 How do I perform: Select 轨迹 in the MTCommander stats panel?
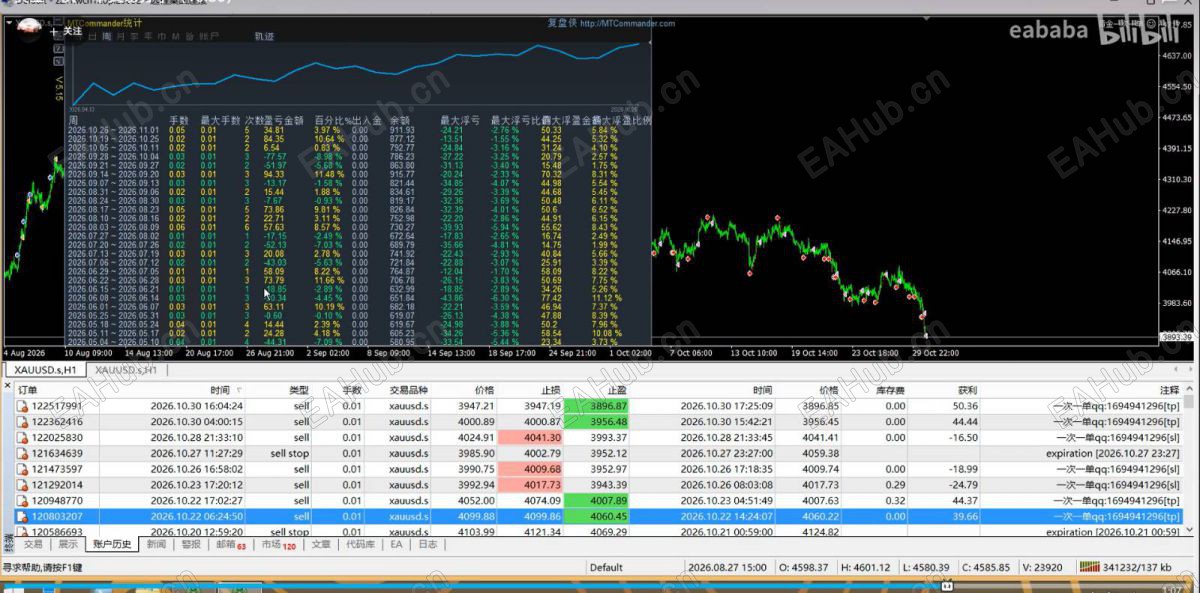[264, 36]
